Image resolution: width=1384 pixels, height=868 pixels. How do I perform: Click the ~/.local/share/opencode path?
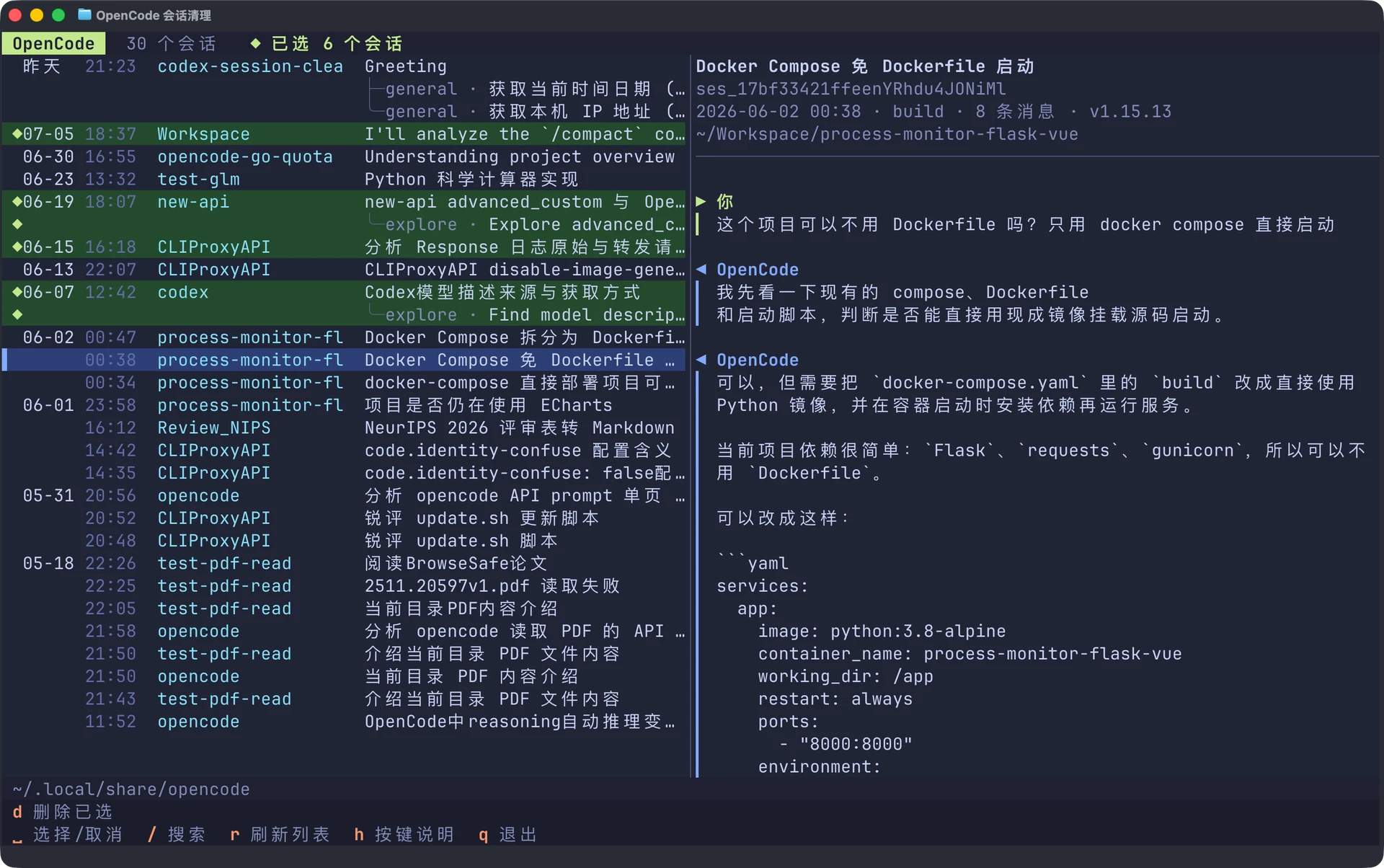[x=131, y=789]
